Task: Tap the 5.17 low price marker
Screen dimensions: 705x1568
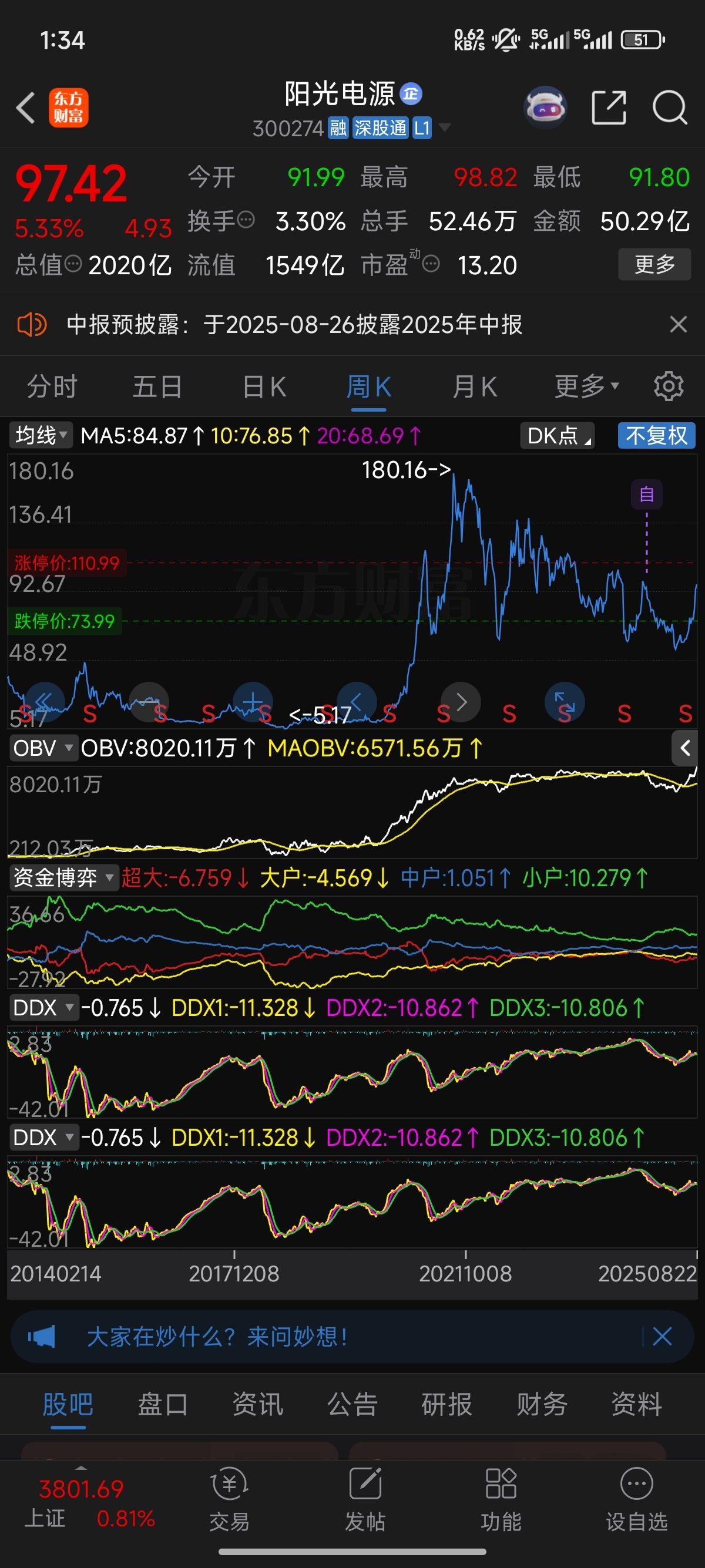Action: point(320,715)
